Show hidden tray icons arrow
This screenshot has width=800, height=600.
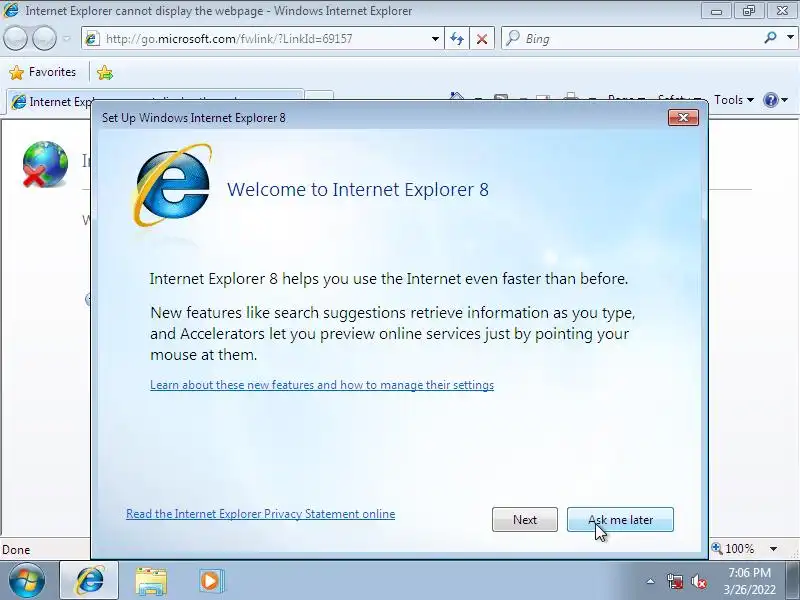pos(651,581)
